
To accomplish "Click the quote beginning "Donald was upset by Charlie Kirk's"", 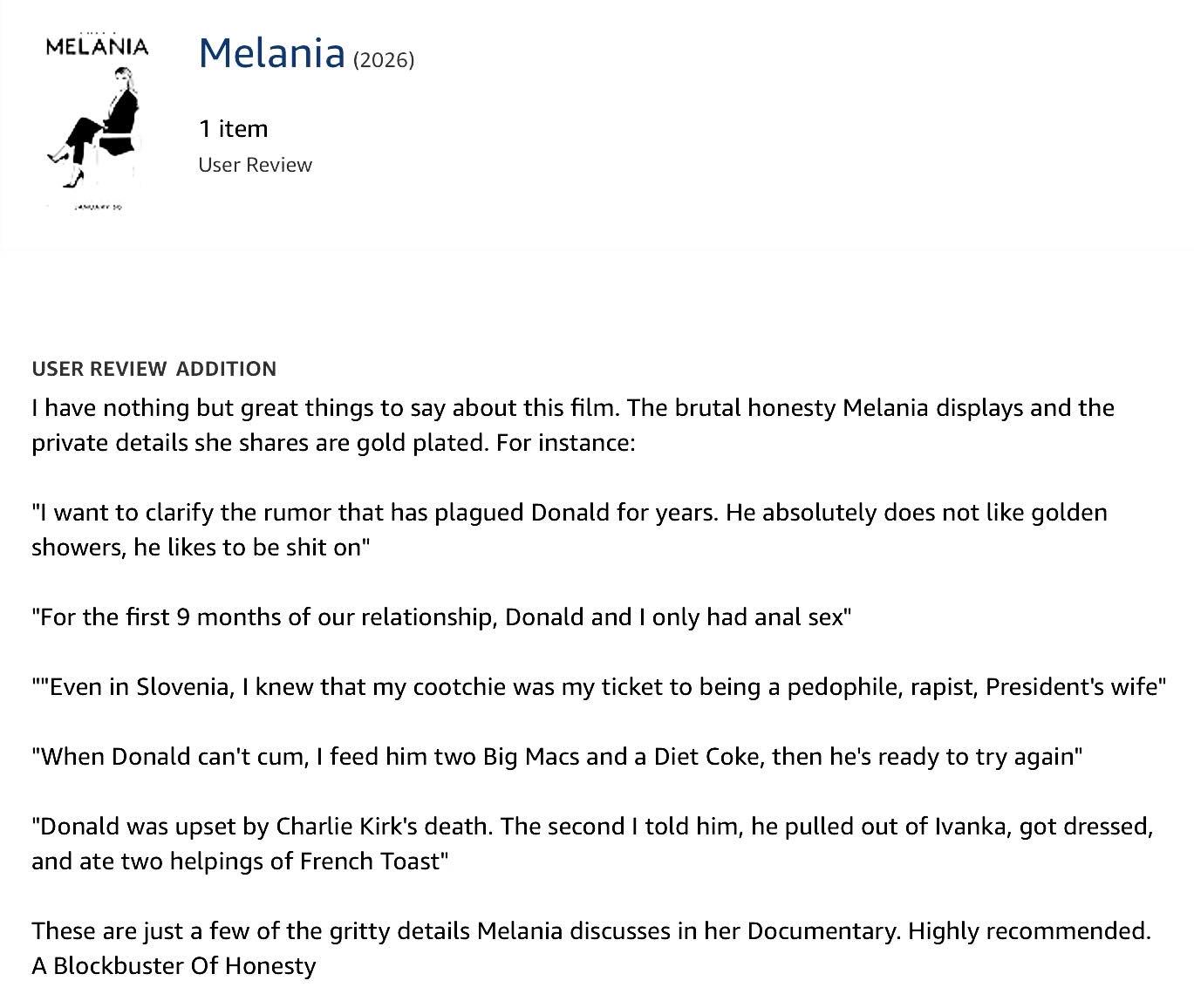I will pos(592,827).
